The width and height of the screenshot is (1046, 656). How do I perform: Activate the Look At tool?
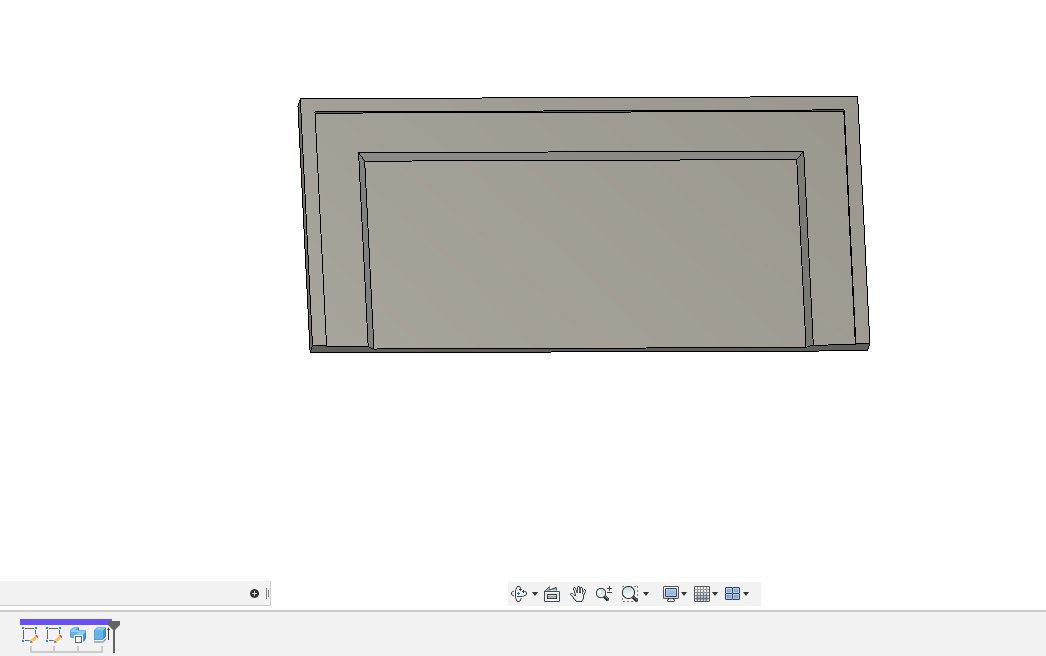552,594
